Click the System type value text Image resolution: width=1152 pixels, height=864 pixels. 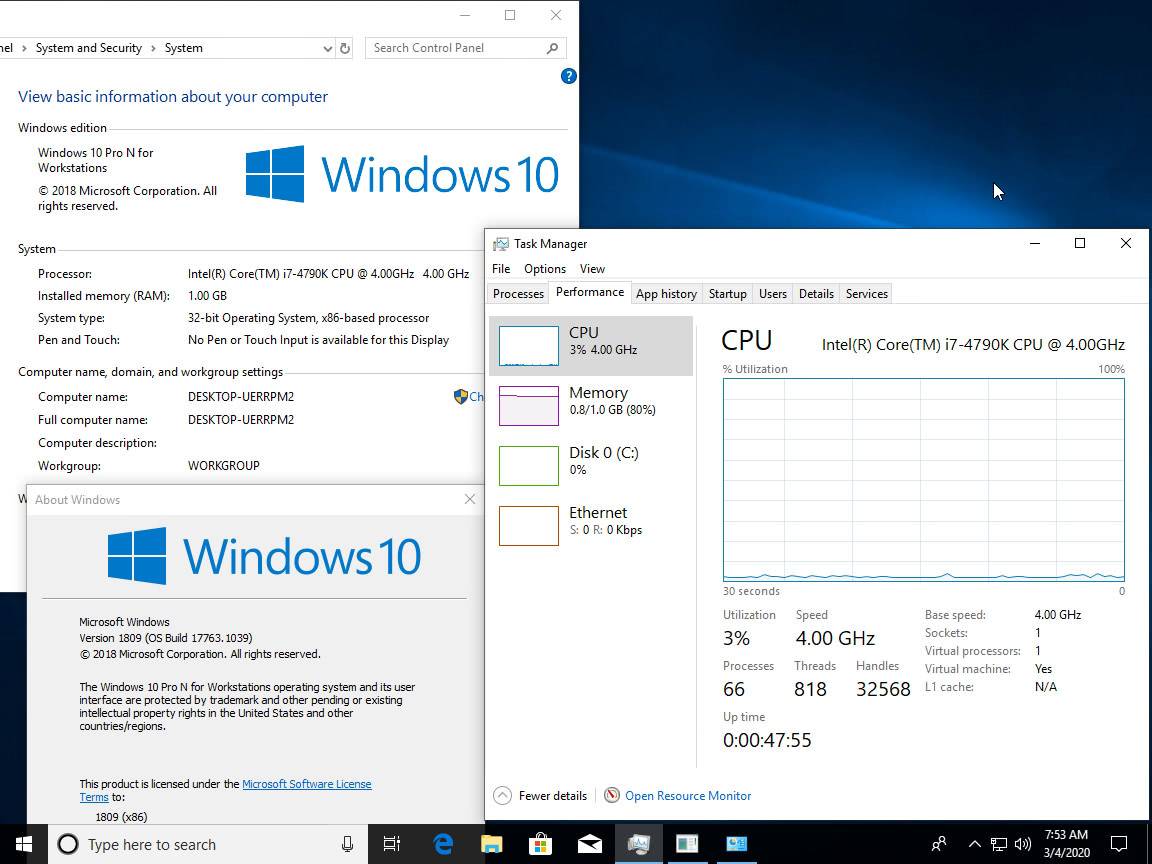tap(309, 318)
